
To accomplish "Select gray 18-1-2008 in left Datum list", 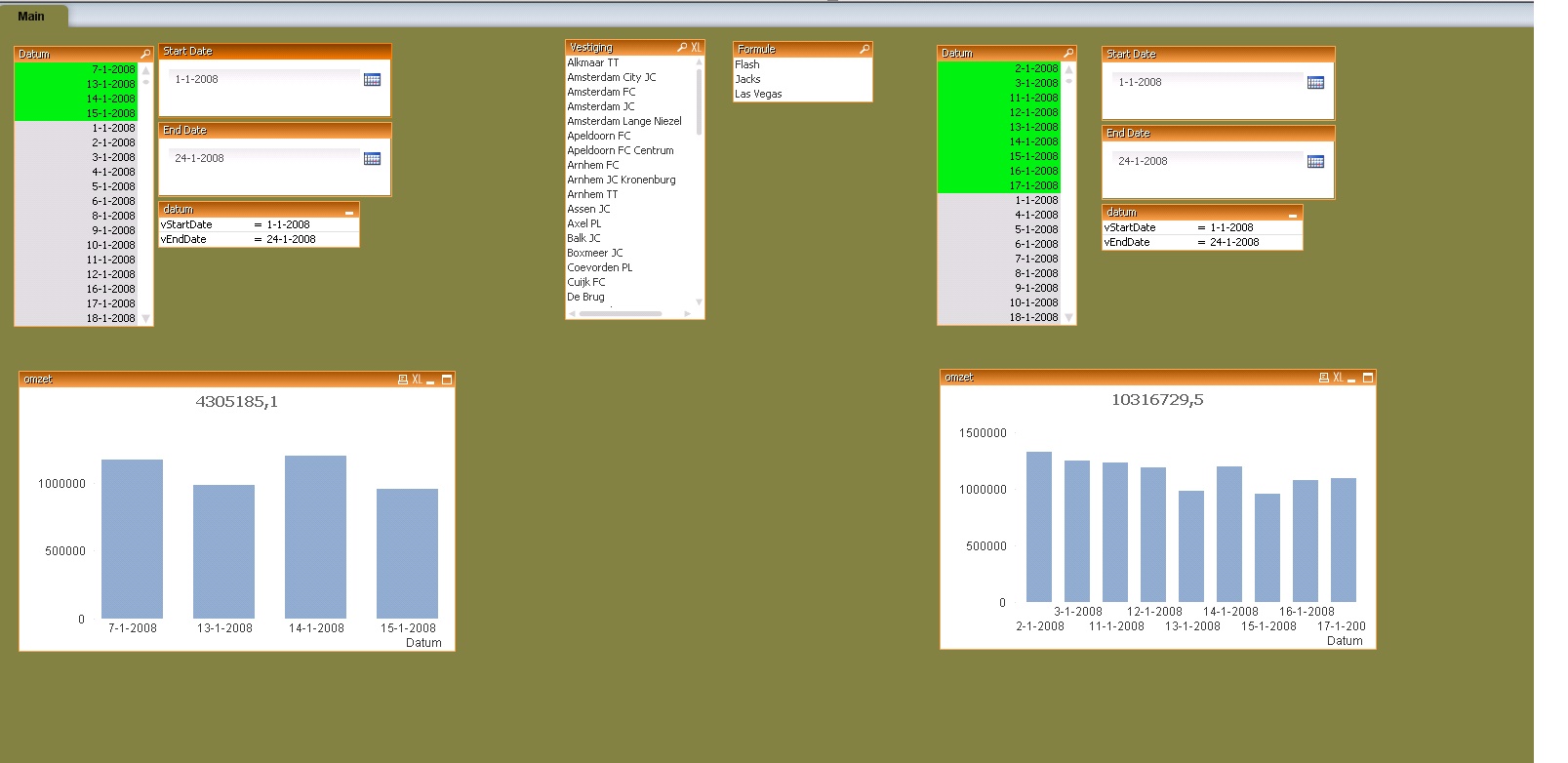I will (x=76, y=318).
